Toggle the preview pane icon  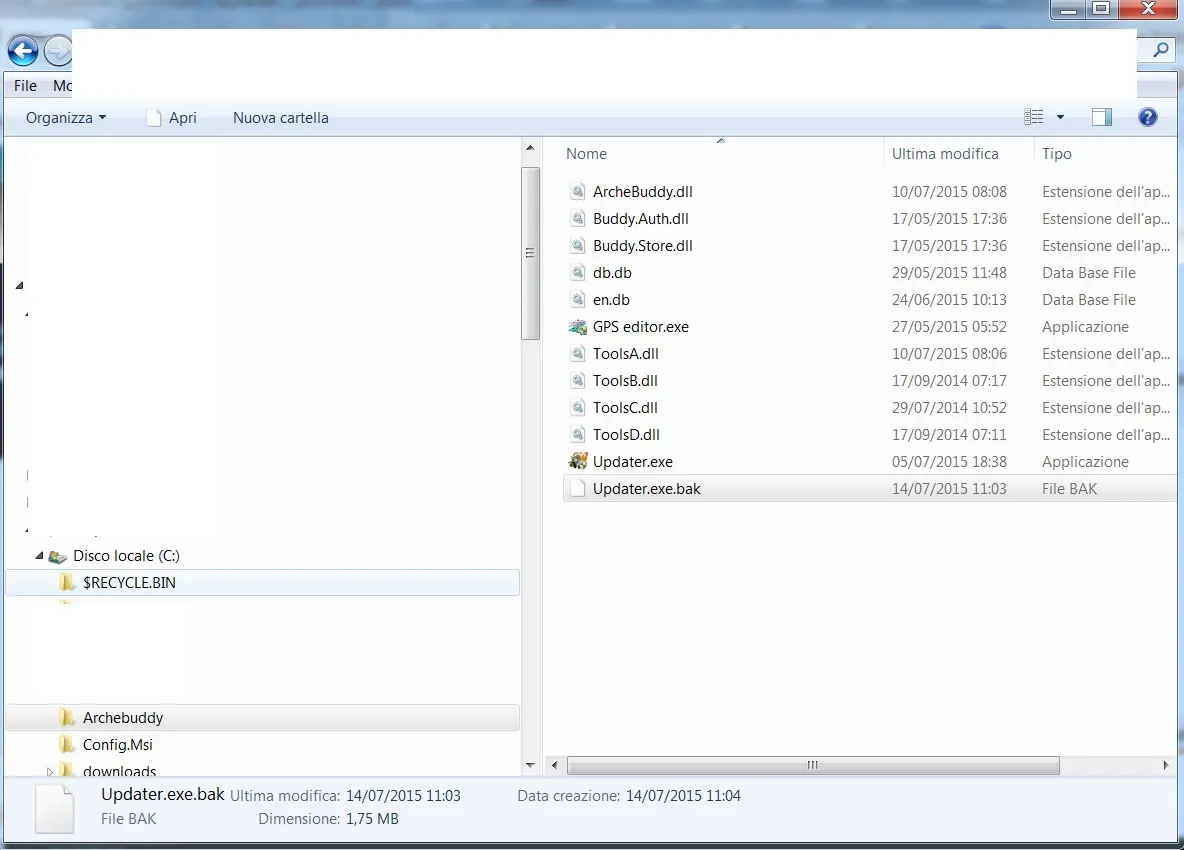[1101, 117]
